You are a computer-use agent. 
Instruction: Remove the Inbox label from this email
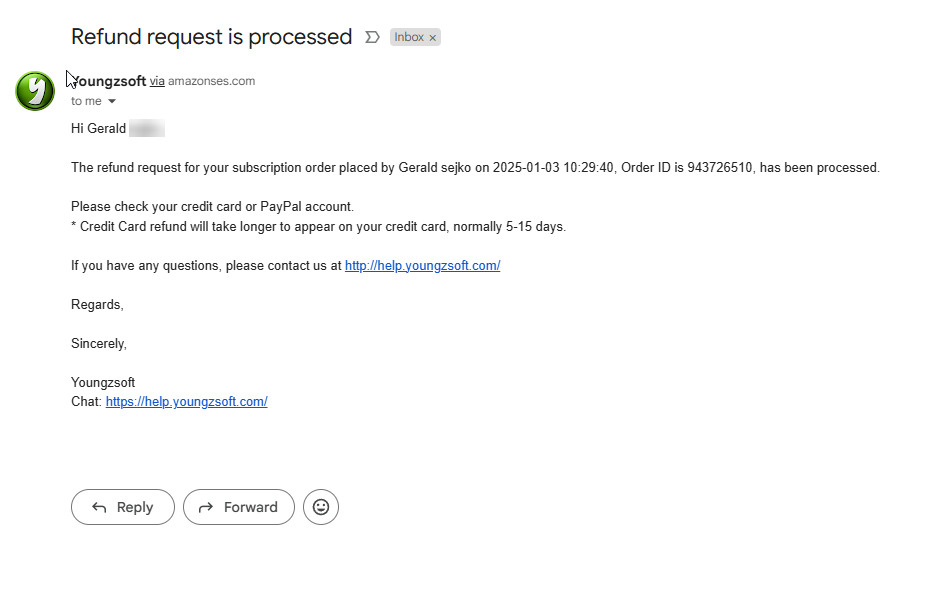[x=433, y=38]
